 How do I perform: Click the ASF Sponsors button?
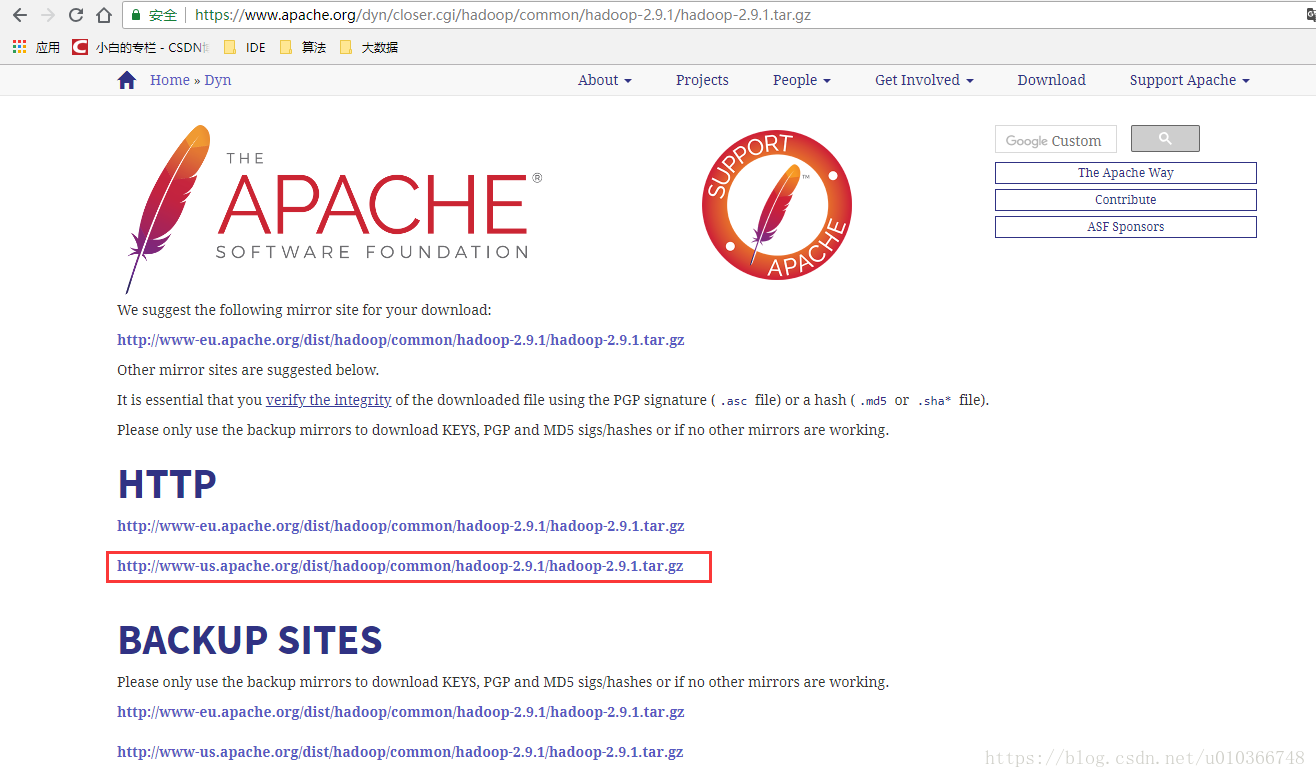point(1126,227)
